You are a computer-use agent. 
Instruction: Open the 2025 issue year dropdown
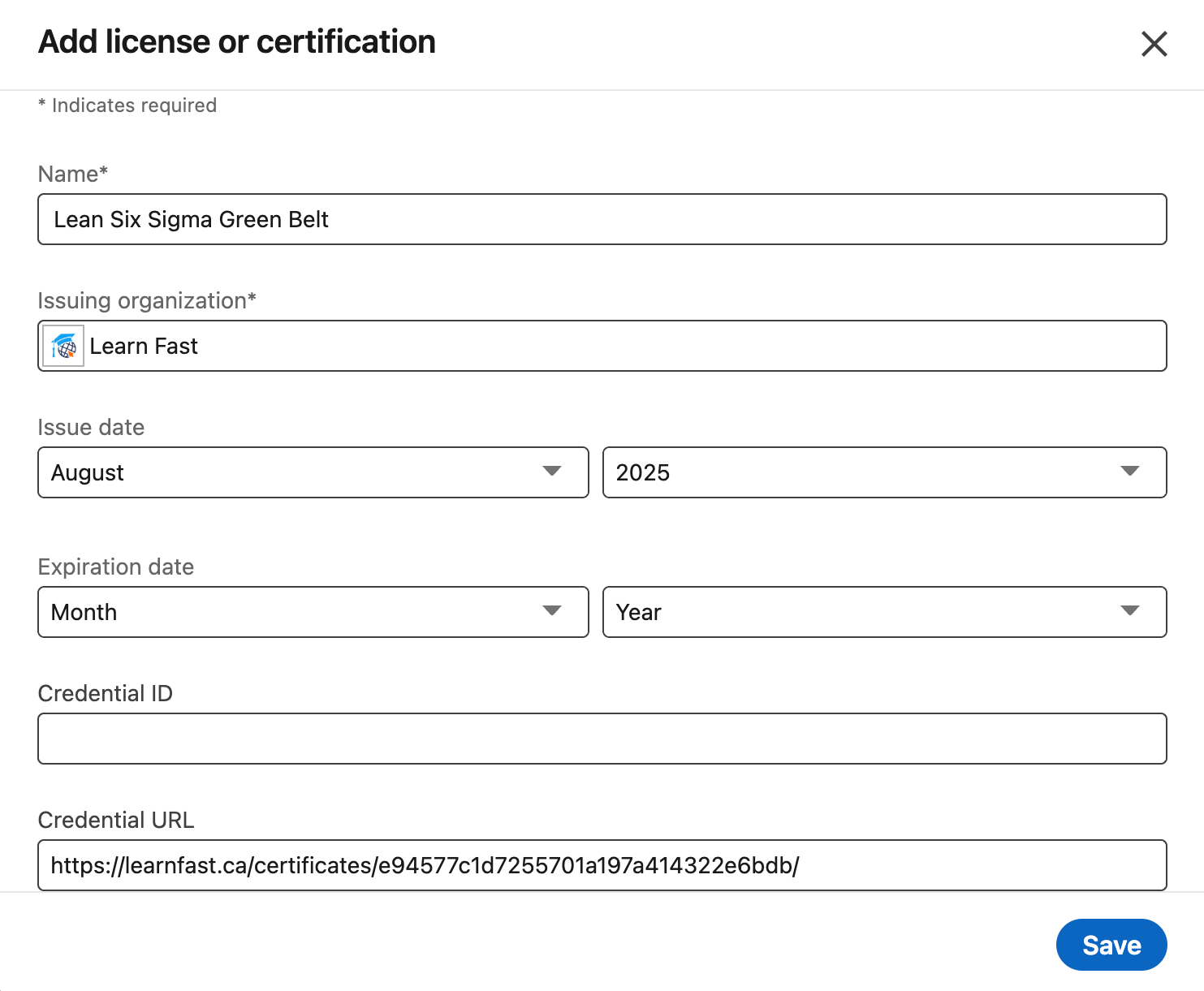(x=883, y=472)
